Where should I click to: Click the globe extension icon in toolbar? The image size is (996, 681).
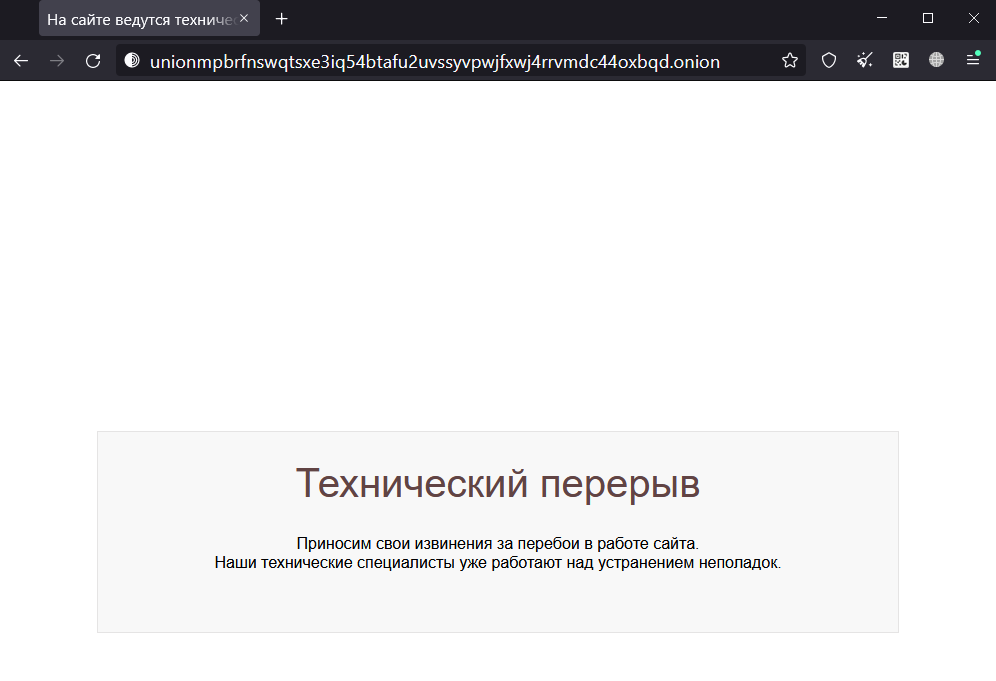click(936, 60)
